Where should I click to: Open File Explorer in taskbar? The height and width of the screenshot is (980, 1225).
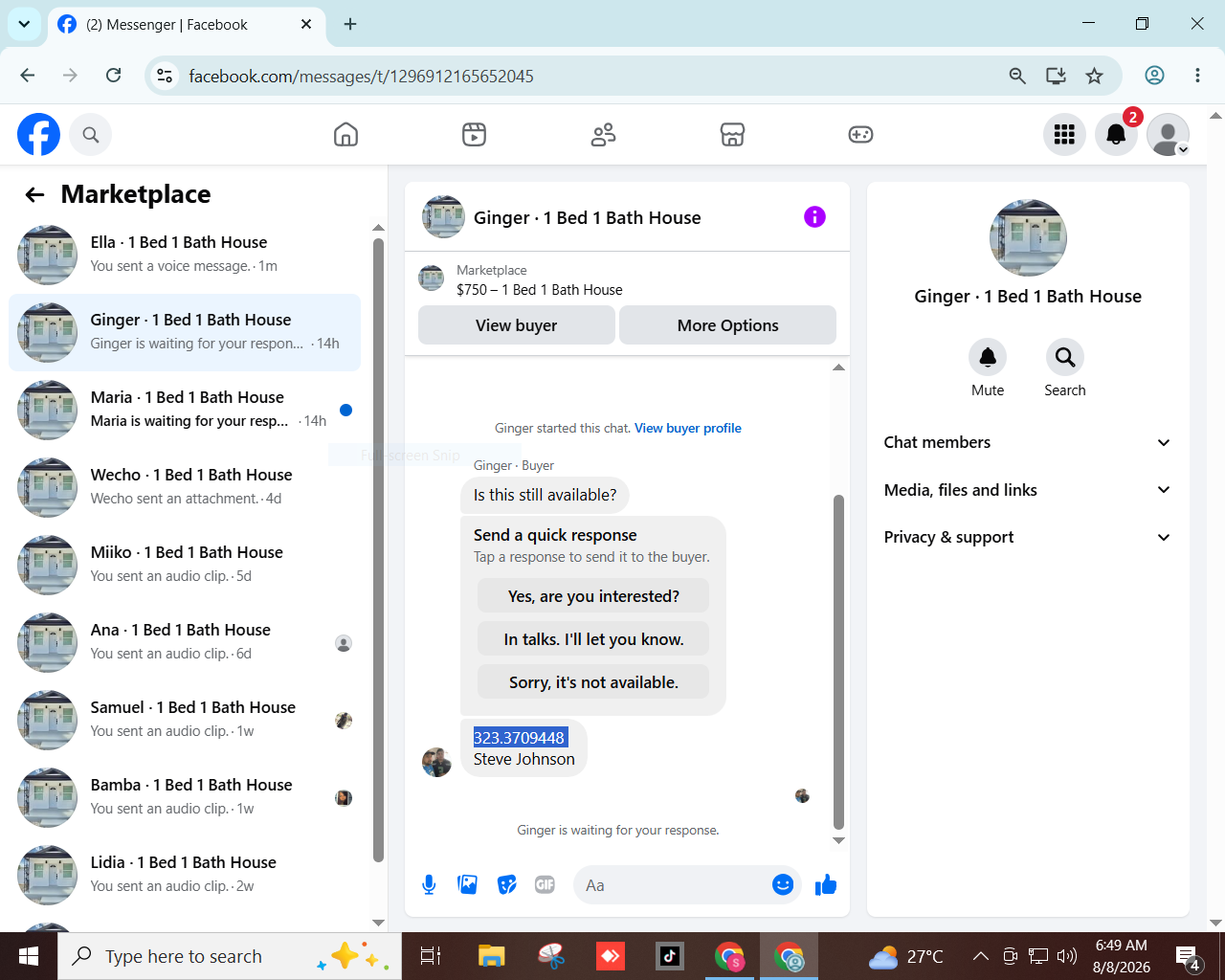pyautogui.click(x=491, y=956)
